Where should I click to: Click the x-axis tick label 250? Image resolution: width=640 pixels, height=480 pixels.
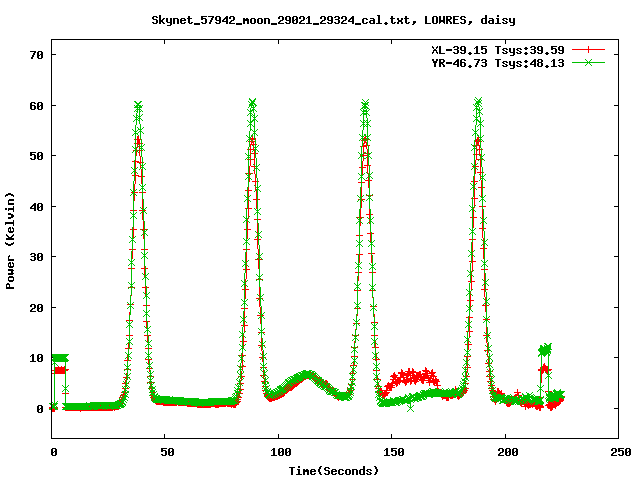coord(621,452)
